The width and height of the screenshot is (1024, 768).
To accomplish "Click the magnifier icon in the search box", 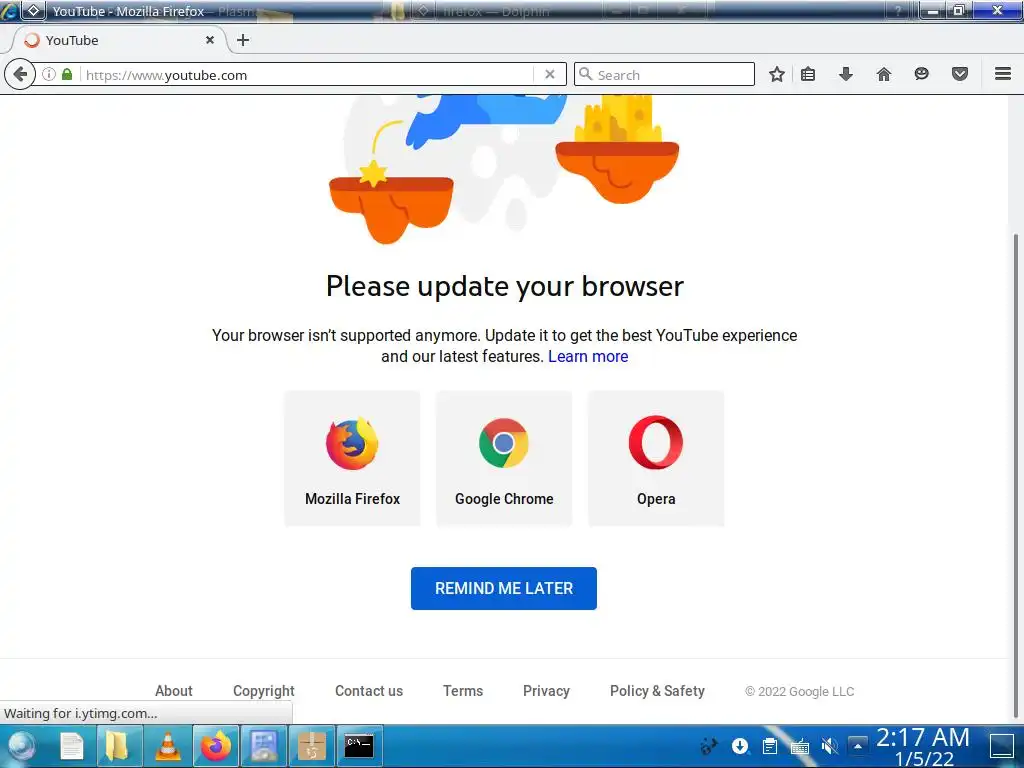I will pyautogui.click(x=586, y=74).
